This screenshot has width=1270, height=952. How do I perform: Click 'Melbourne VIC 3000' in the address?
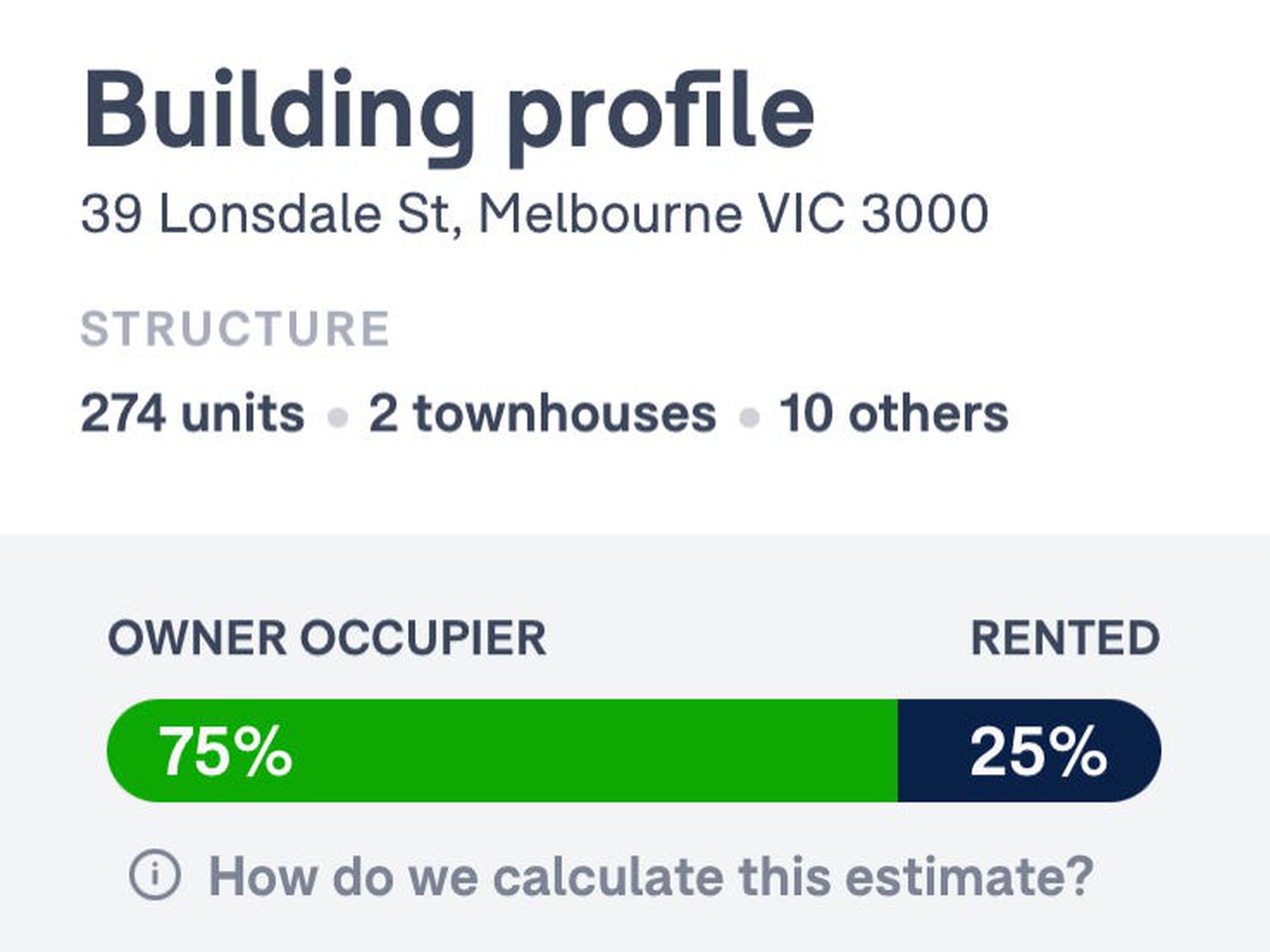pyautogui.click(x=733, y=214)
